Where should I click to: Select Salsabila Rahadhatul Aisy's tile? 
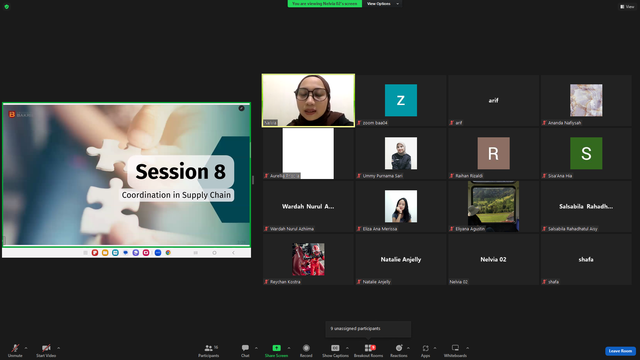586,207
